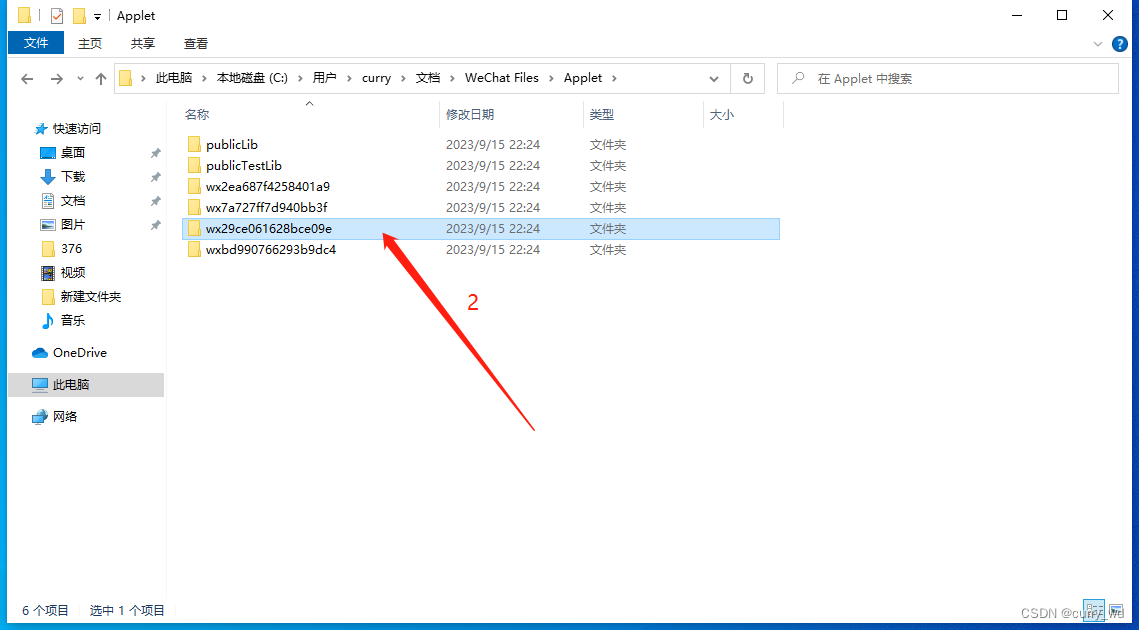Select folder wx7a727ff7d940bb3f

480,208
